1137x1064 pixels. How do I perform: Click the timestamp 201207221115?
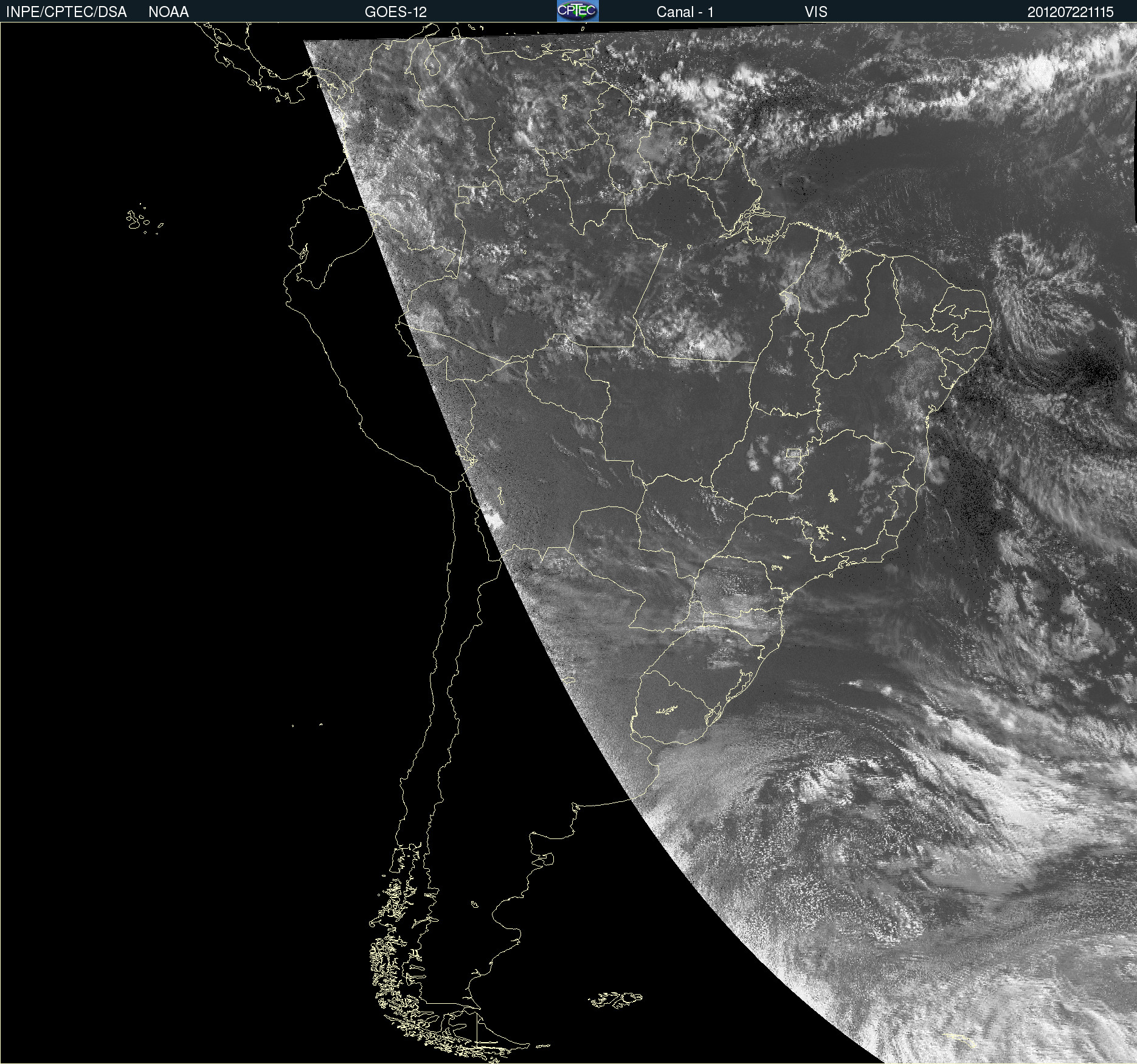1070,12
